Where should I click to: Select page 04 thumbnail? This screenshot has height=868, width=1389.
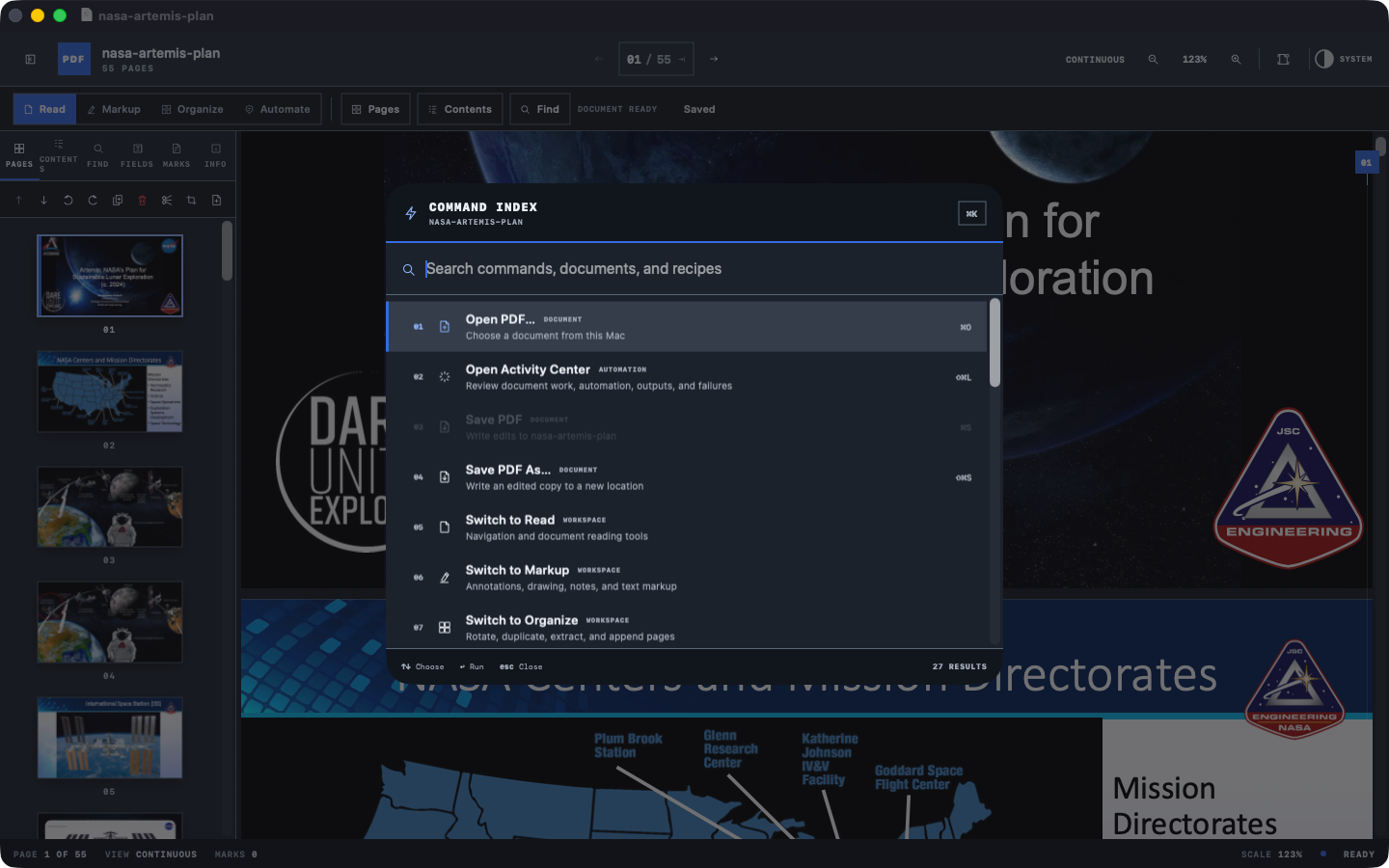[x=110, y=622]
